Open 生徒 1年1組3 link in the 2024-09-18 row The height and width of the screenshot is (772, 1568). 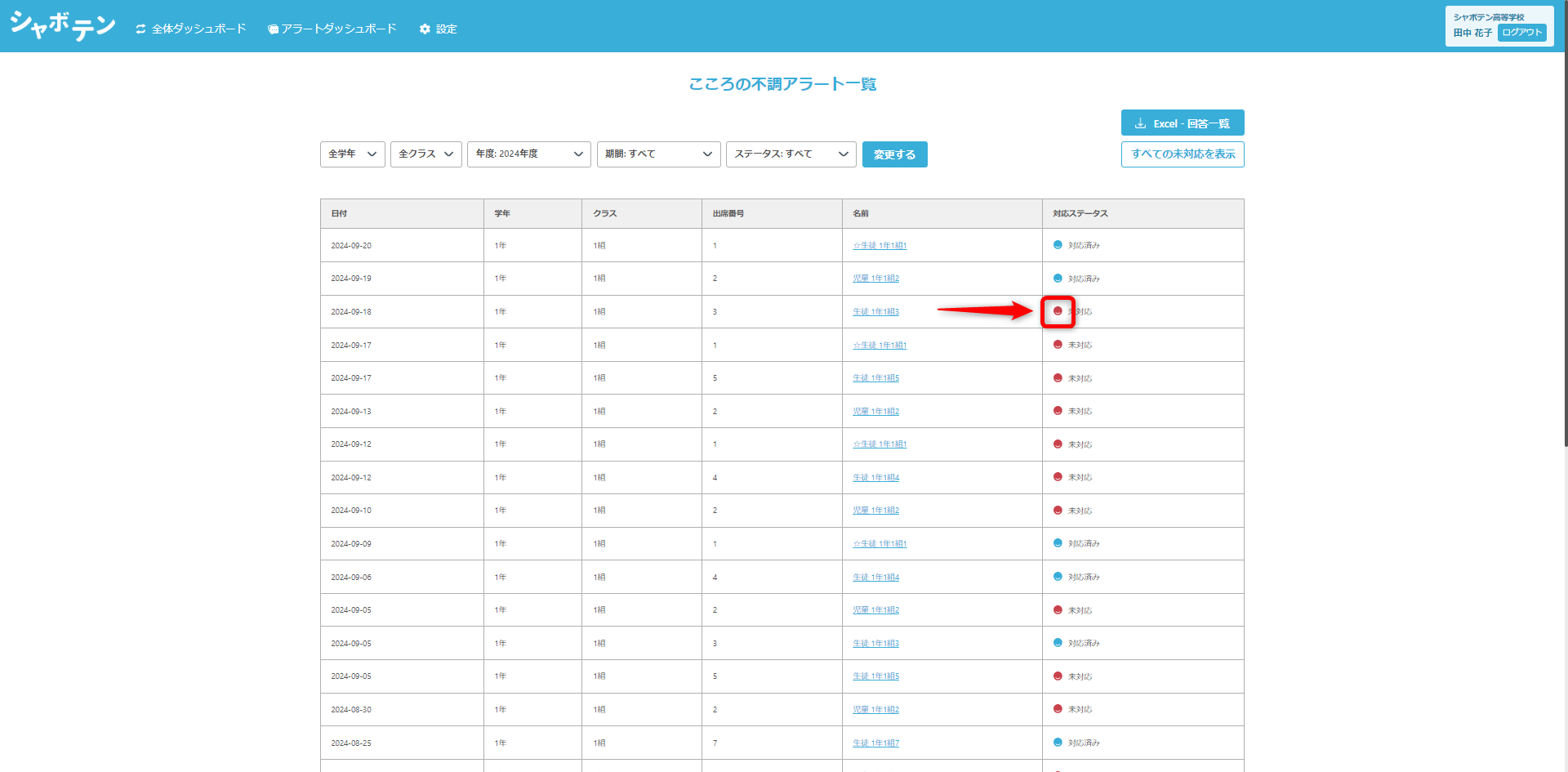[876, 312]
